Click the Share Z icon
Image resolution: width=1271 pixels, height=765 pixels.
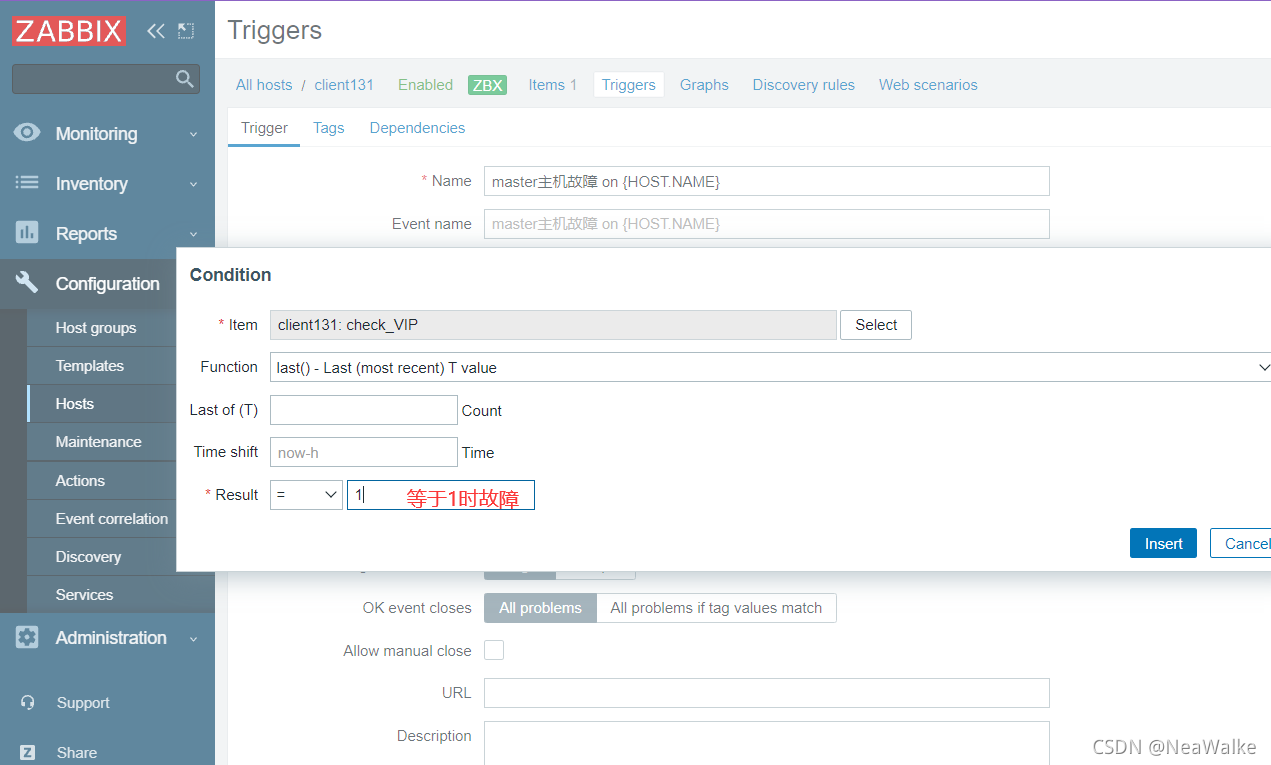[x=28, y=753]
